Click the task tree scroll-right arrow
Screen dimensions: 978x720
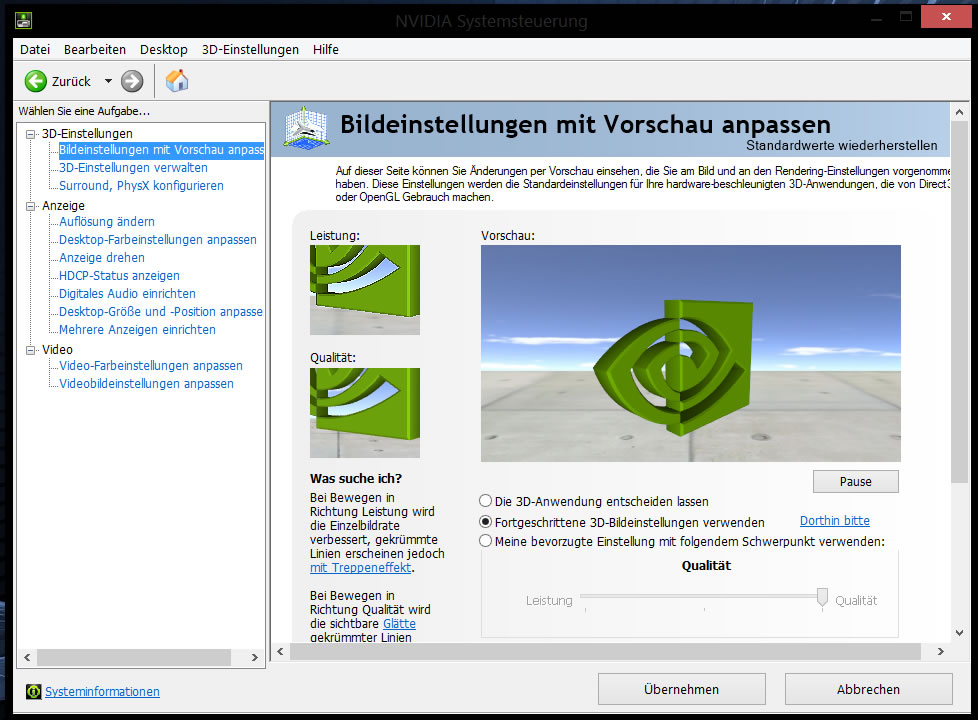coord(254,658)
